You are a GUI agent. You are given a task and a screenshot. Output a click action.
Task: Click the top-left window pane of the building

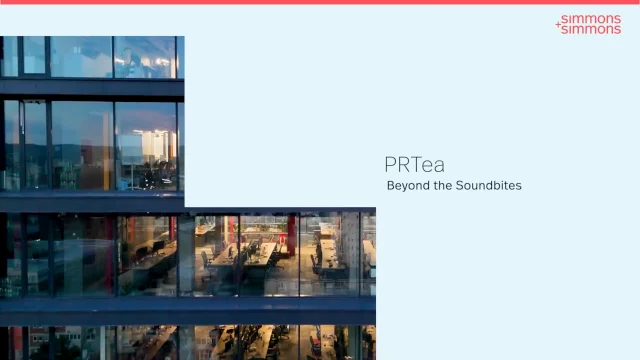10,56
